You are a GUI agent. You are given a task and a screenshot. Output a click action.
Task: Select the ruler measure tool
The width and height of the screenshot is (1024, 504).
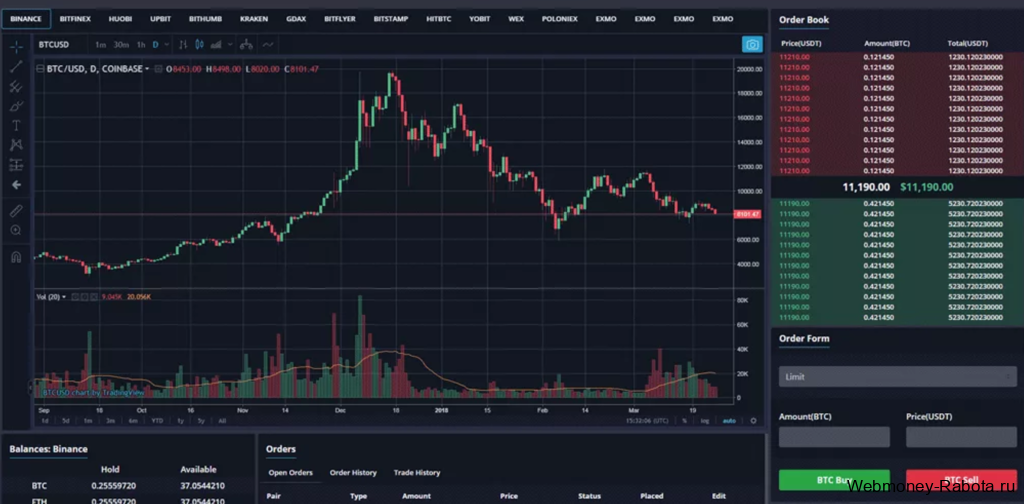(x=16, y=210)
